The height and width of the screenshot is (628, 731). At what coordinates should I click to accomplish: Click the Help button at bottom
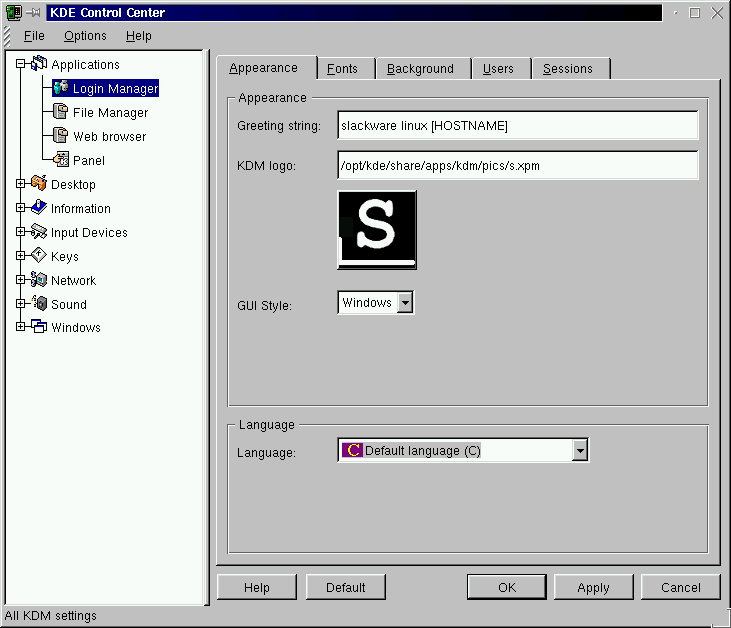(257, 587)
